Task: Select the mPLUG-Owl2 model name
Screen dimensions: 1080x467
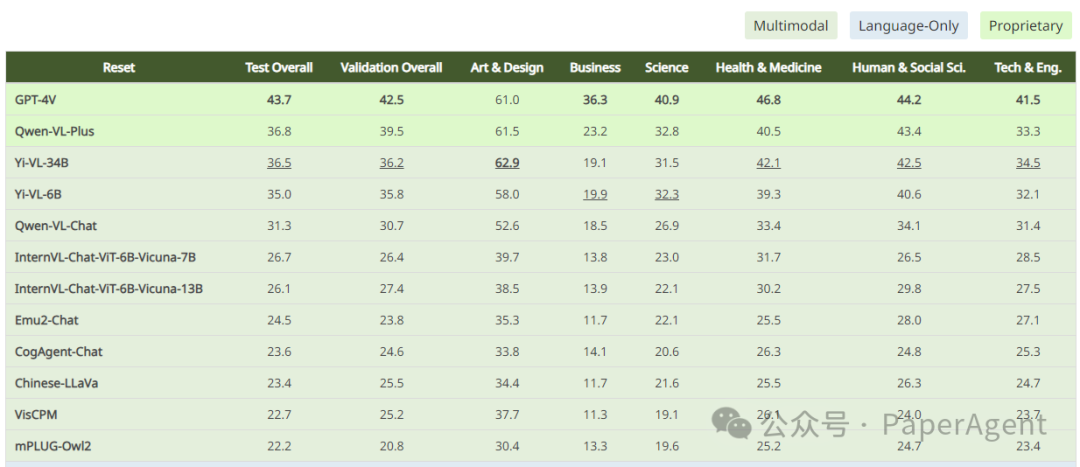Action: coord(53,446)
